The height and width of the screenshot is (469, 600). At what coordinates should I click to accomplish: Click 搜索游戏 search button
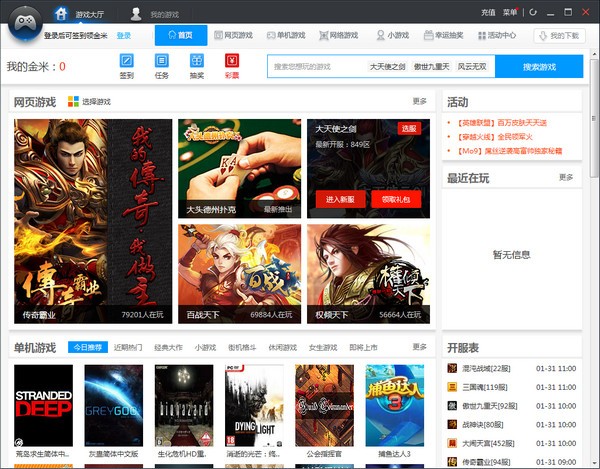539,67
